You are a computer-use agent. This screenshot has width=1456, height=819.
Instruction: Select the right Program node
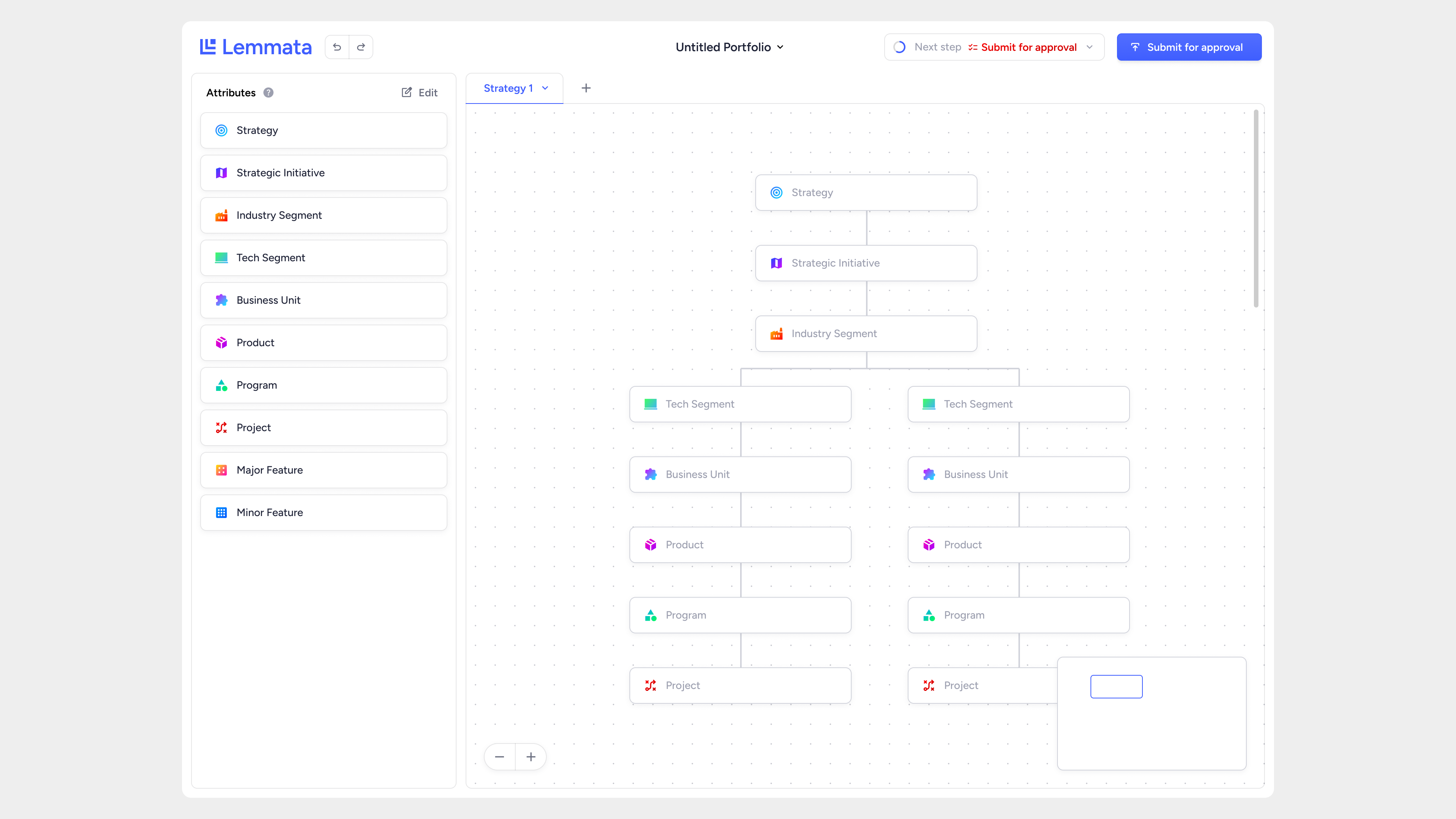coord(1018,615)
